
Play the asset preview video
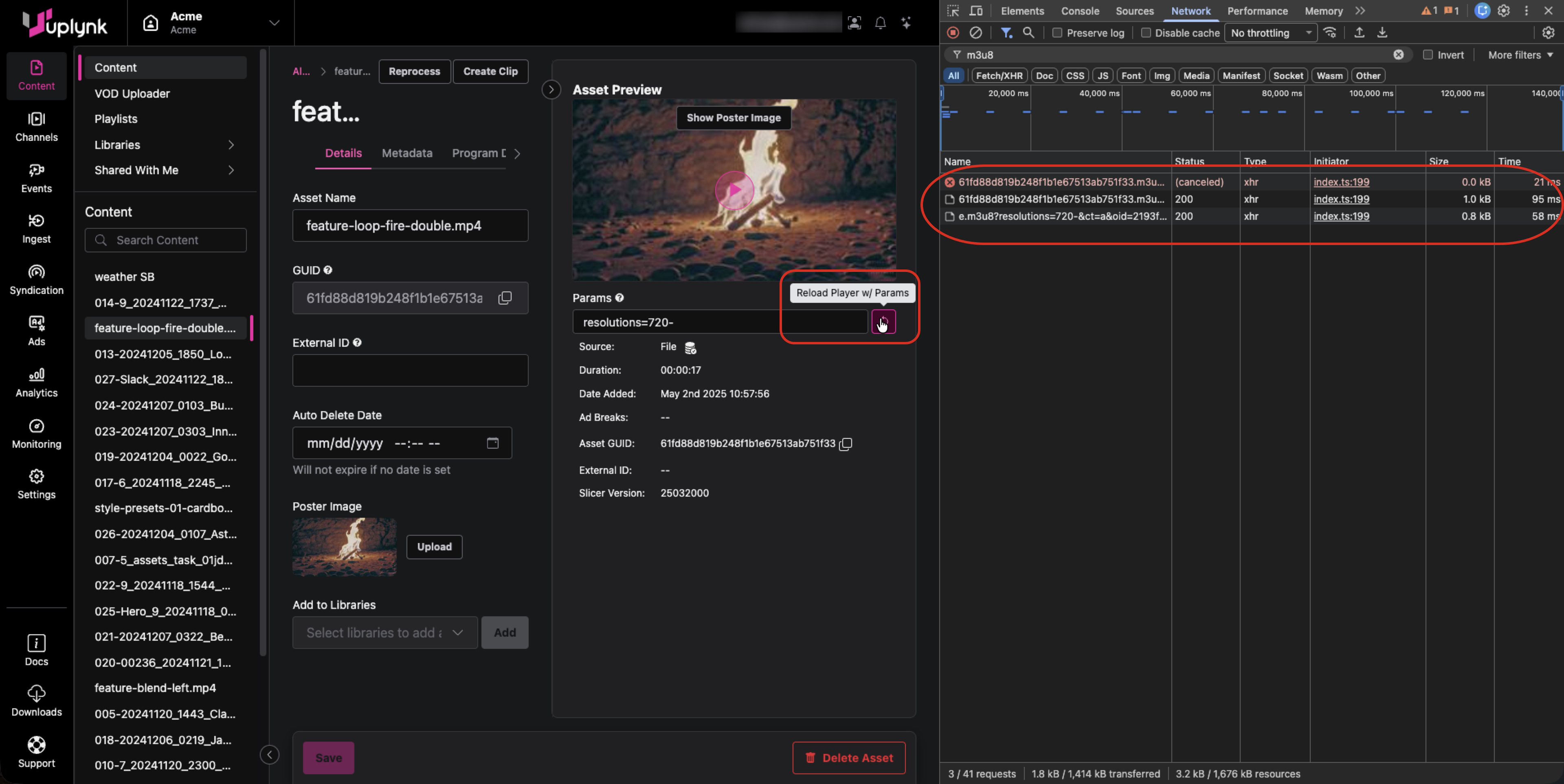click(734, 191)
